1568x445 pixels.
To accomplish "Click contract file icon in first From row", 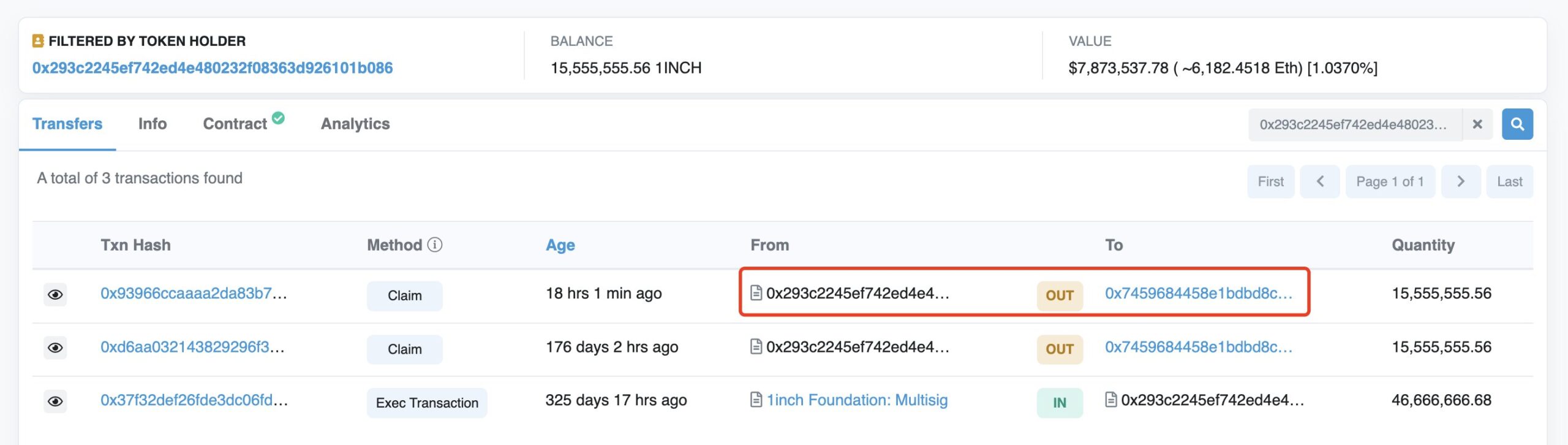I will click(x=756, y=293).
